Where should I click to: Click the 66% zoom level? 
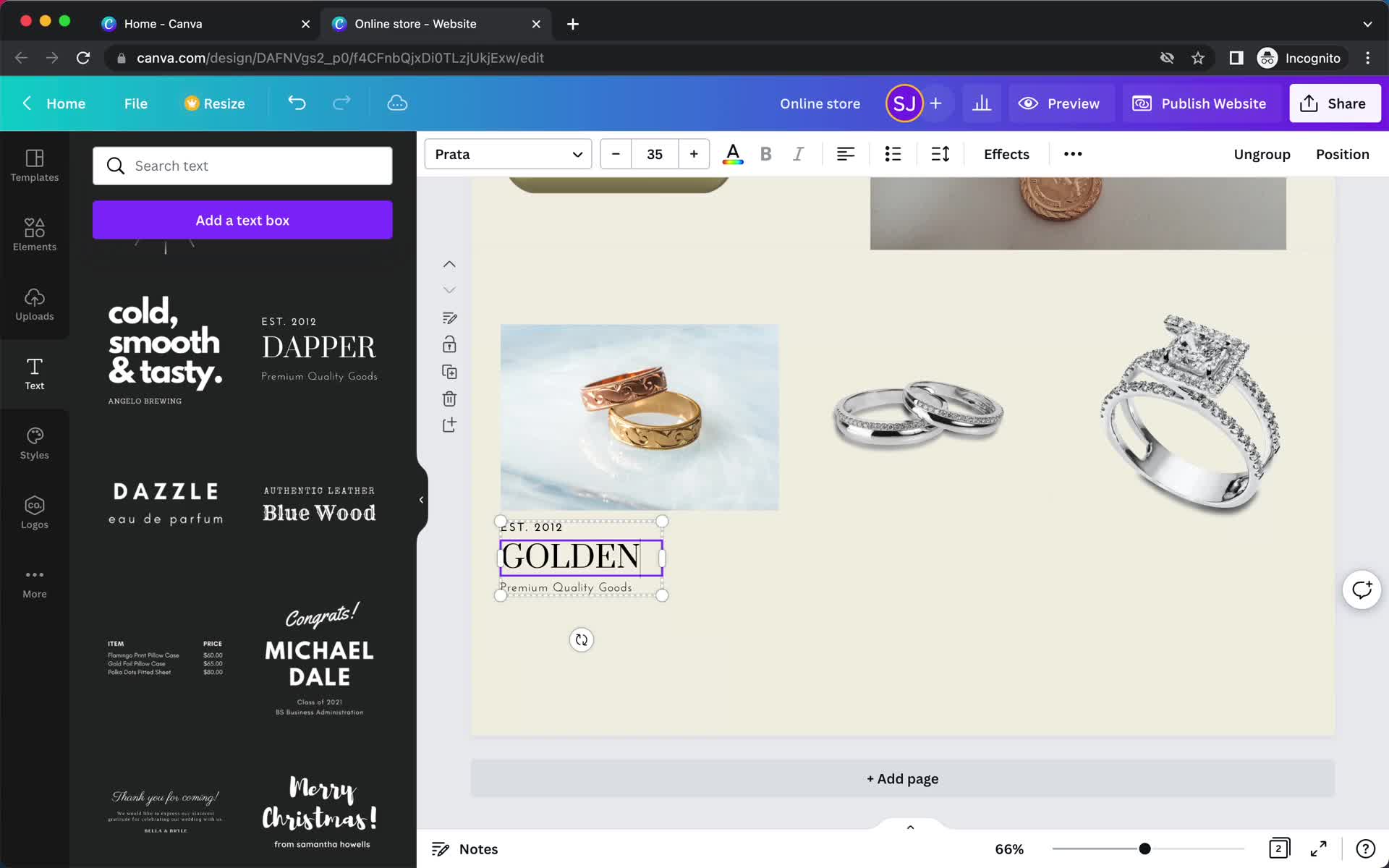1009,848
